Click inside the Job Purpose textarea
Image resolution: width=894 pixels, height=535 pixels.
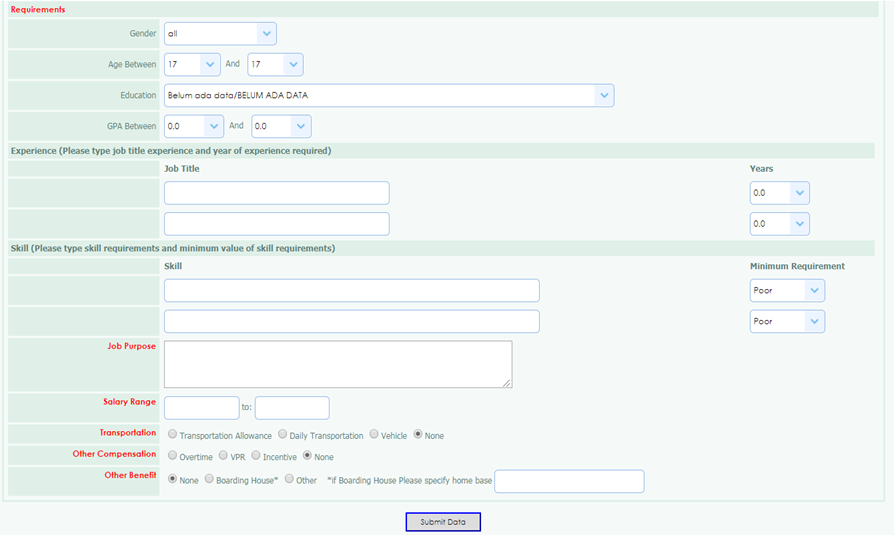[x=338, y=364]
